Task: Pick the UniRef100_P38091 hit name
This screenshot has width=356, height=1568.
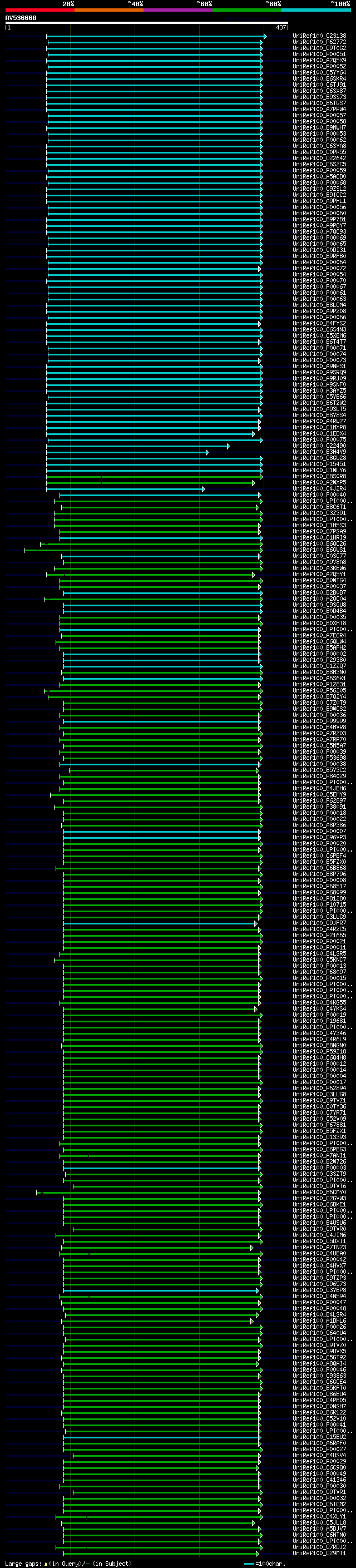Action: point(319,807)
